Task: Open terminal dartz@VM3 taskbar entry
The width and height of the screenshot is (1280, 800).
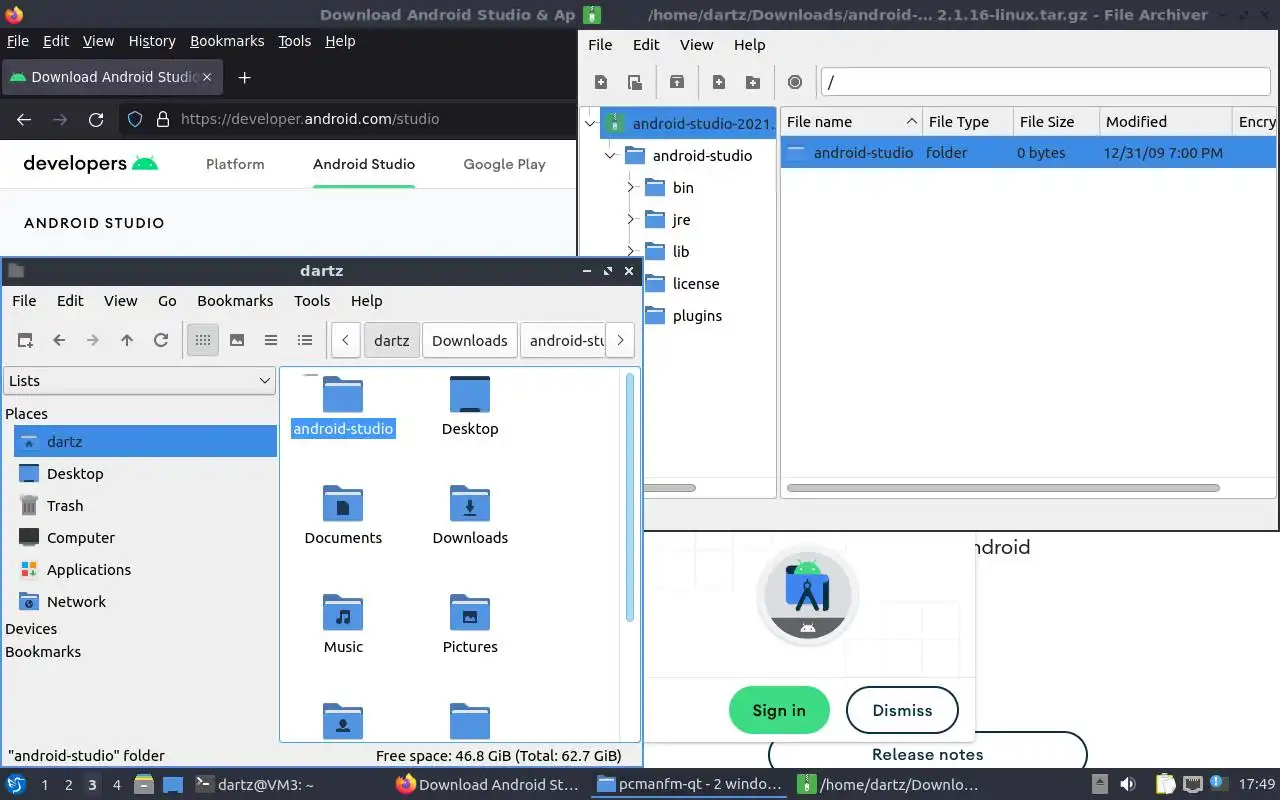Action: (x=254, y=784)
